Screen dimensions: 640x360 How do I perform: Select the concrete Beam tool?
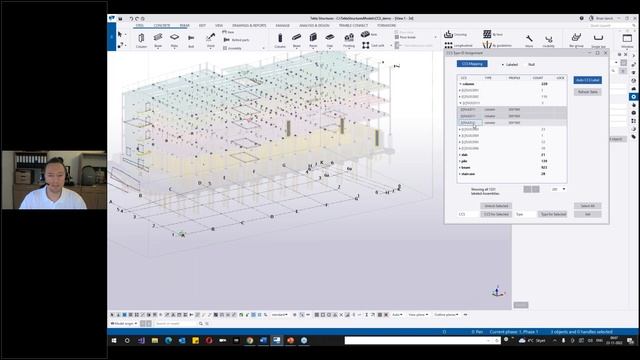click(297, 40)
